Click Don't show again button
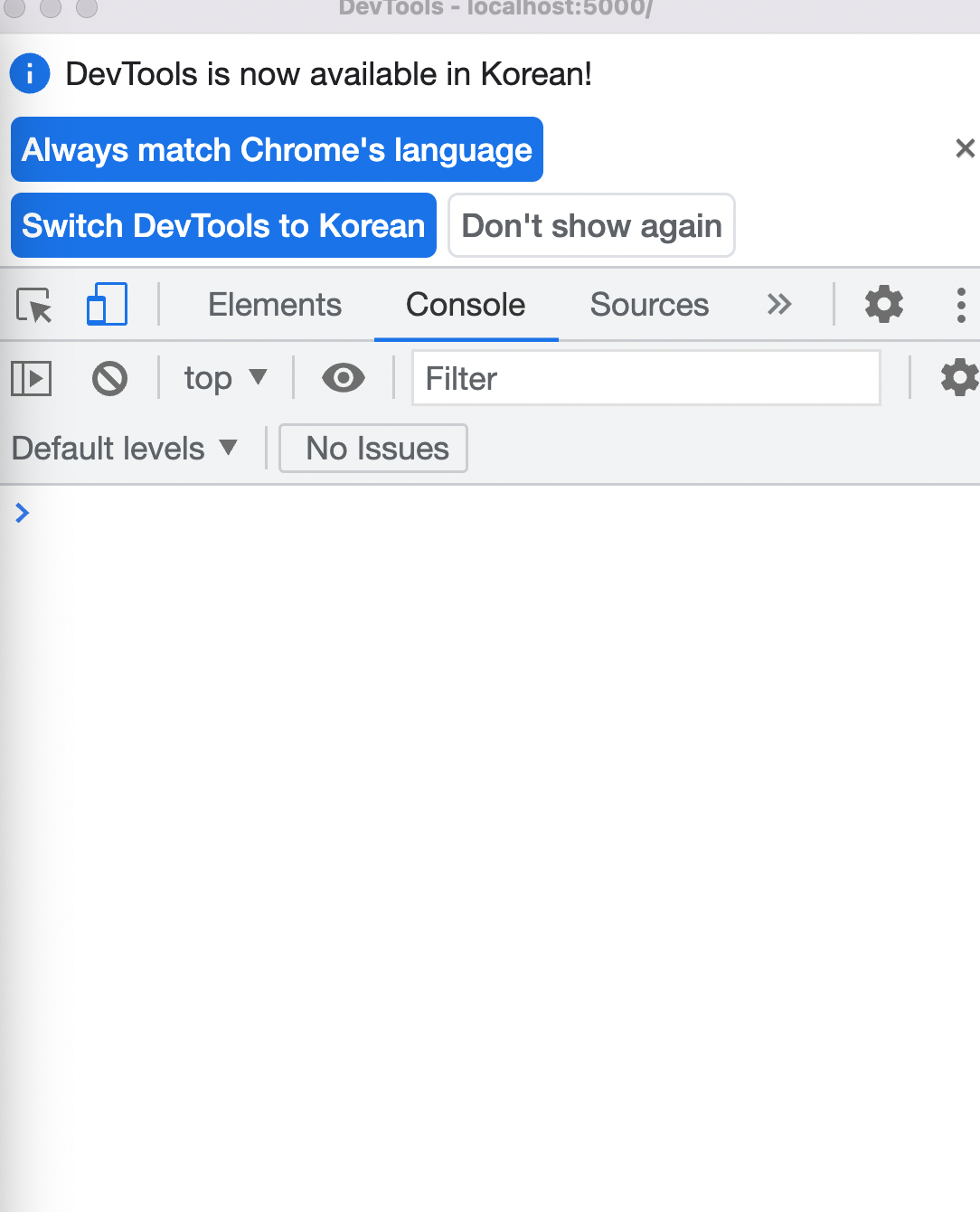The image size is (980, 1212). [591, 225]
